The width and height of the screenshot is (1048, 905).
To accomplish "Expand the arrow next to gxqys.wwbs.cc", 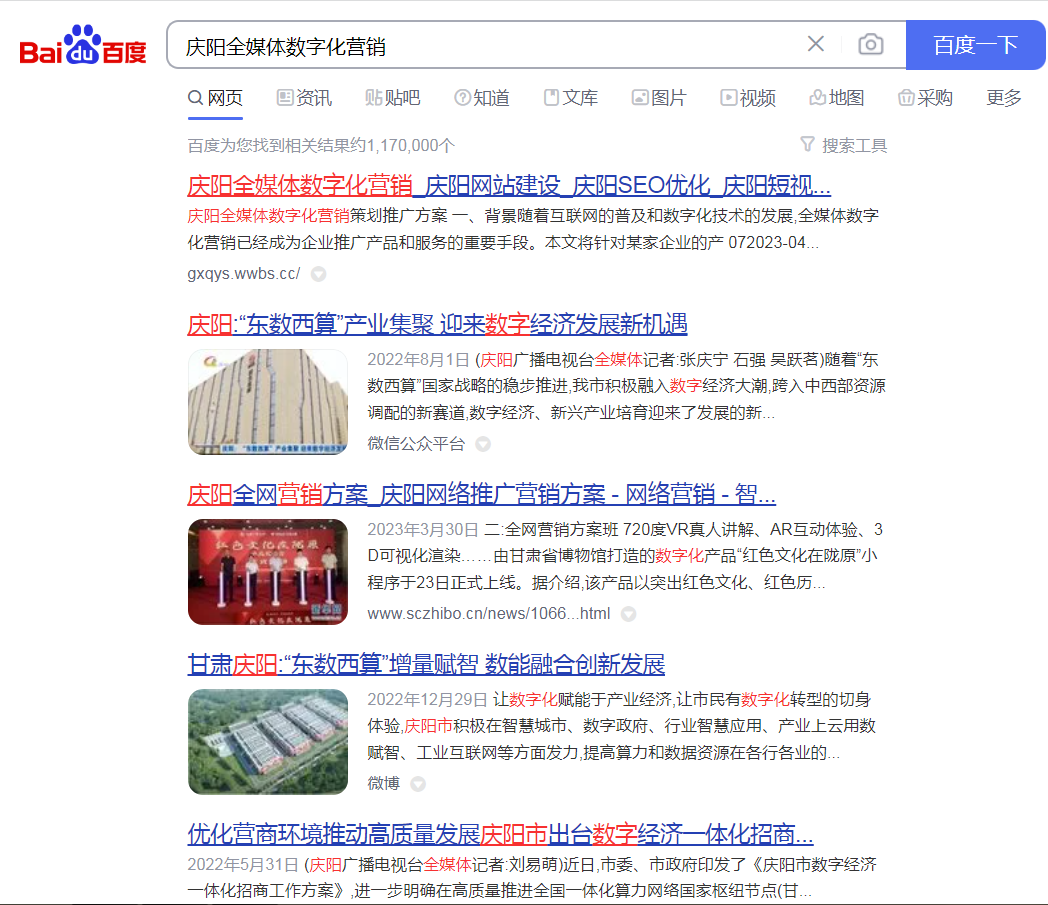I will coord(319,274).
